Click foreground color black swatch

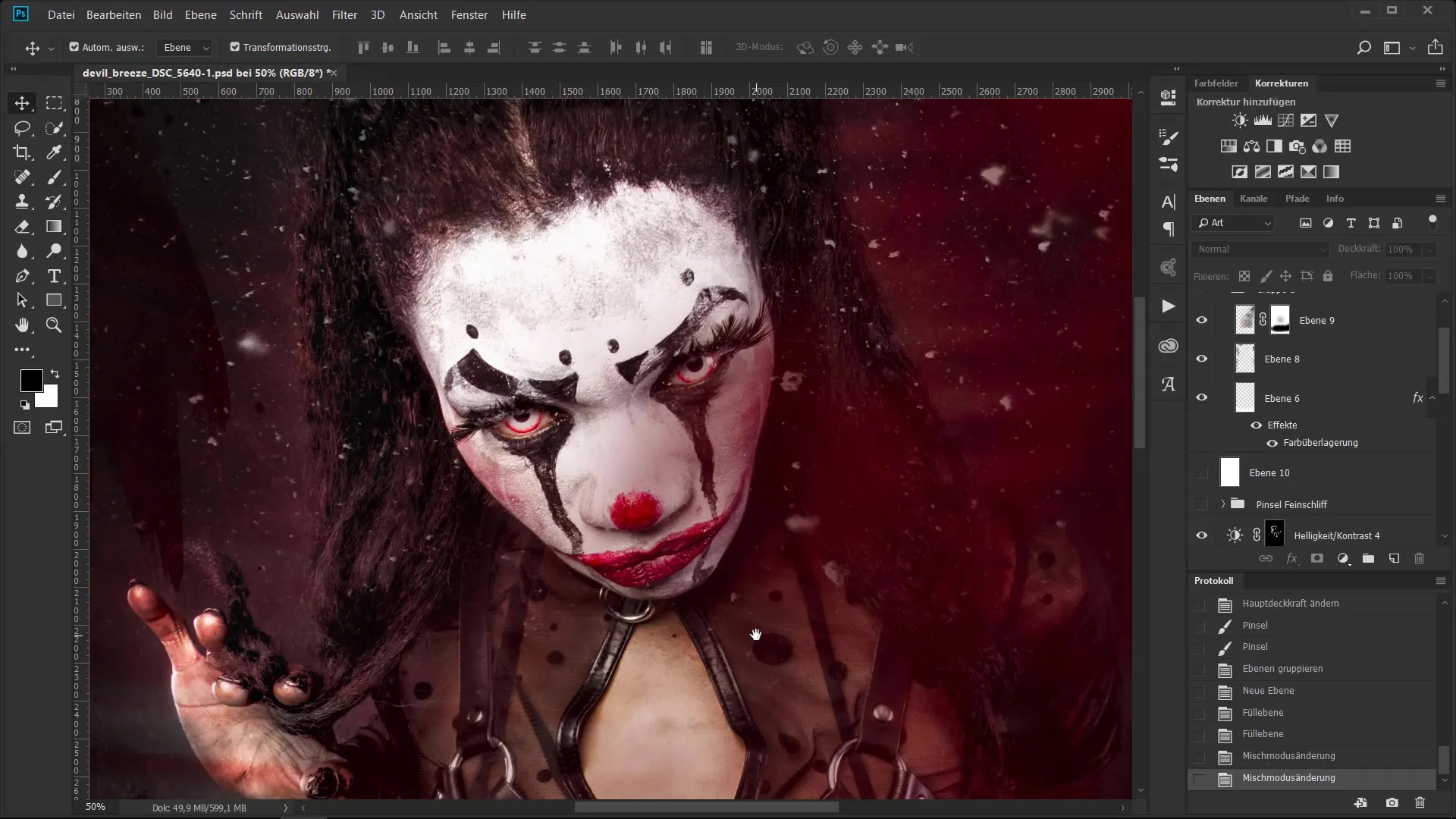[30, 380]
